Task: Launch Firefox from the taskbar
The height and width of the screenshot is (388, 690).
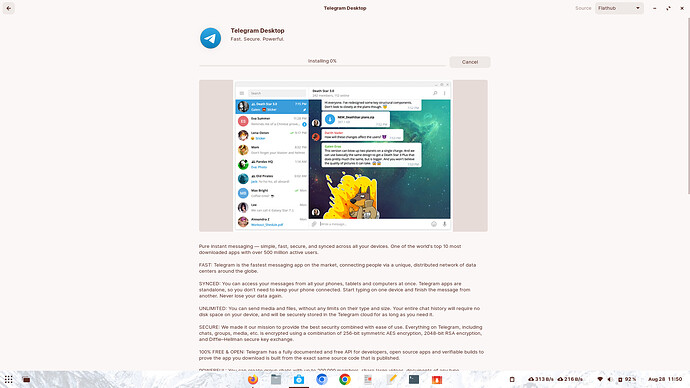Action: click(x=253, y=379)
